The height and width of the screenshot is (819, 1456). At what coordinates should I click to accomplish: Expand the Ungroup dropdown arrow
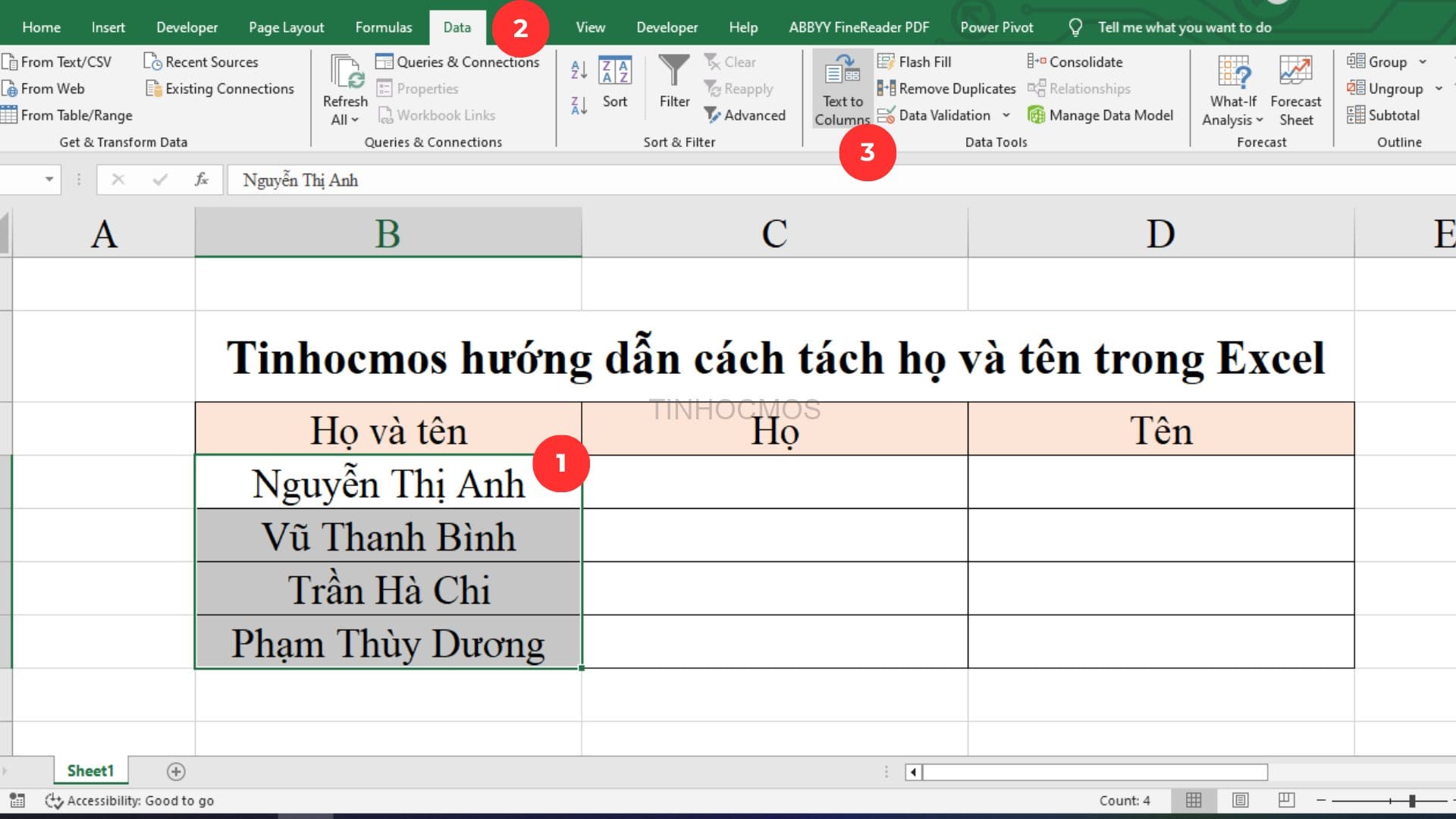point(1439,89)
